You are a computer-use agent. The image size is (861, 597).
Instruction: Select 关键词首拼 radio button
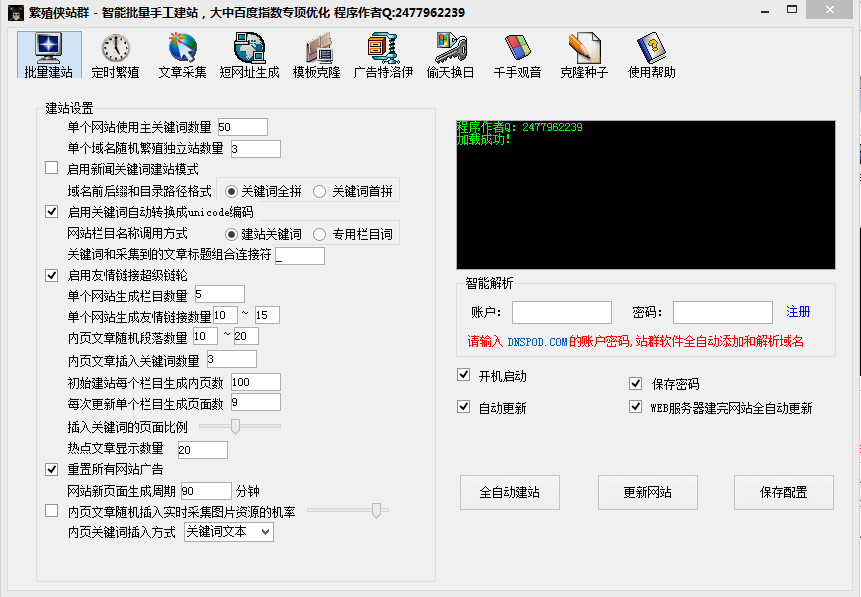320,192
